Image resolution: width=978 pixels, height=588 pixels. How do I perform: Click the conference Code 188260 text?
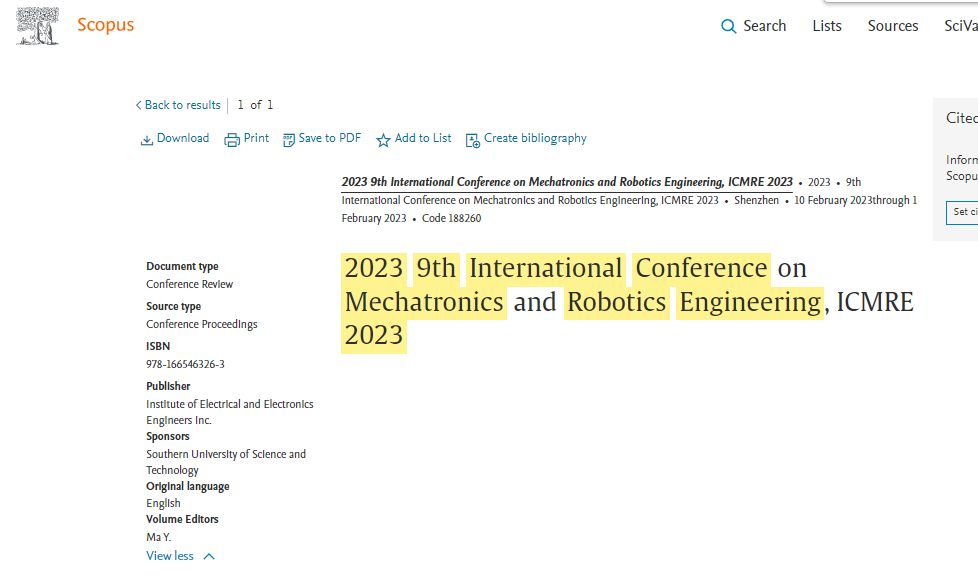tap(452, 218)
